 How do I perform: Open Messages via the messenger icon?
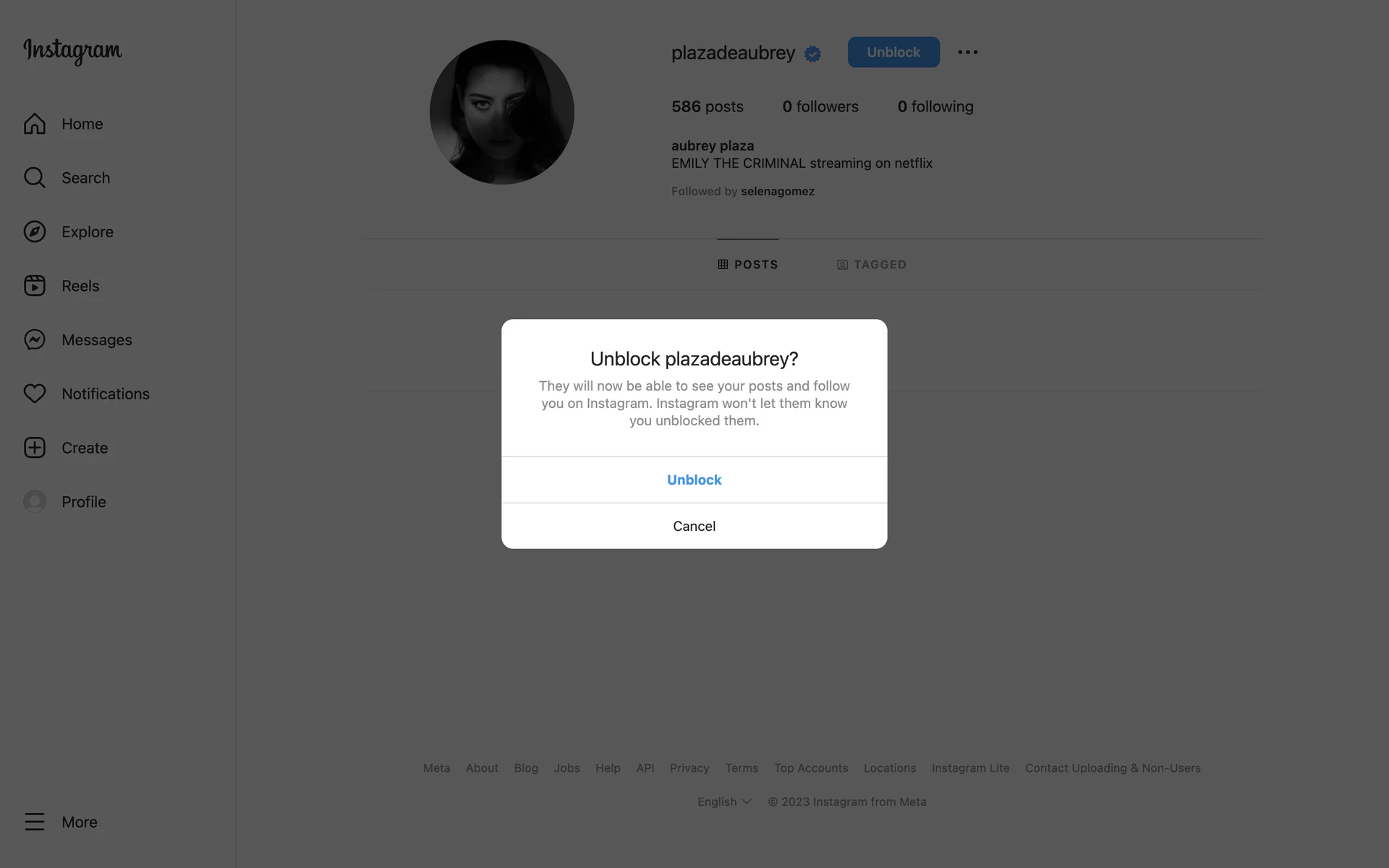(35, 340)
